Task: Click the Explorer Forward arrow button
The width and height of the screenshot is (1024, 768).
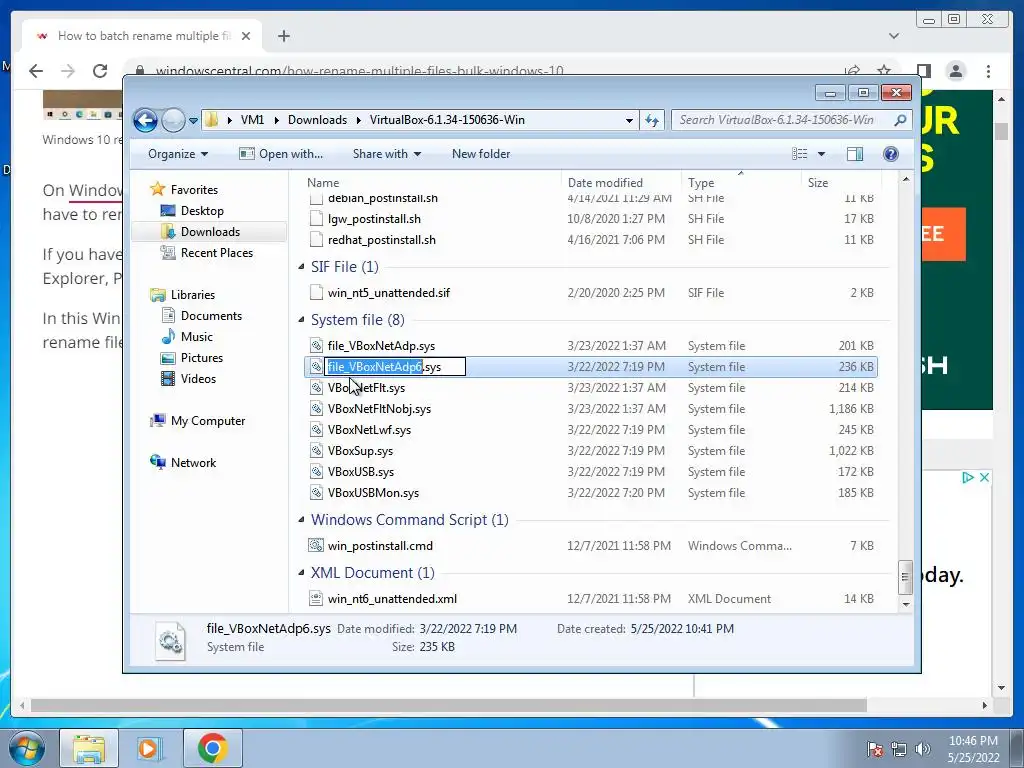Action: click(173, 120)
